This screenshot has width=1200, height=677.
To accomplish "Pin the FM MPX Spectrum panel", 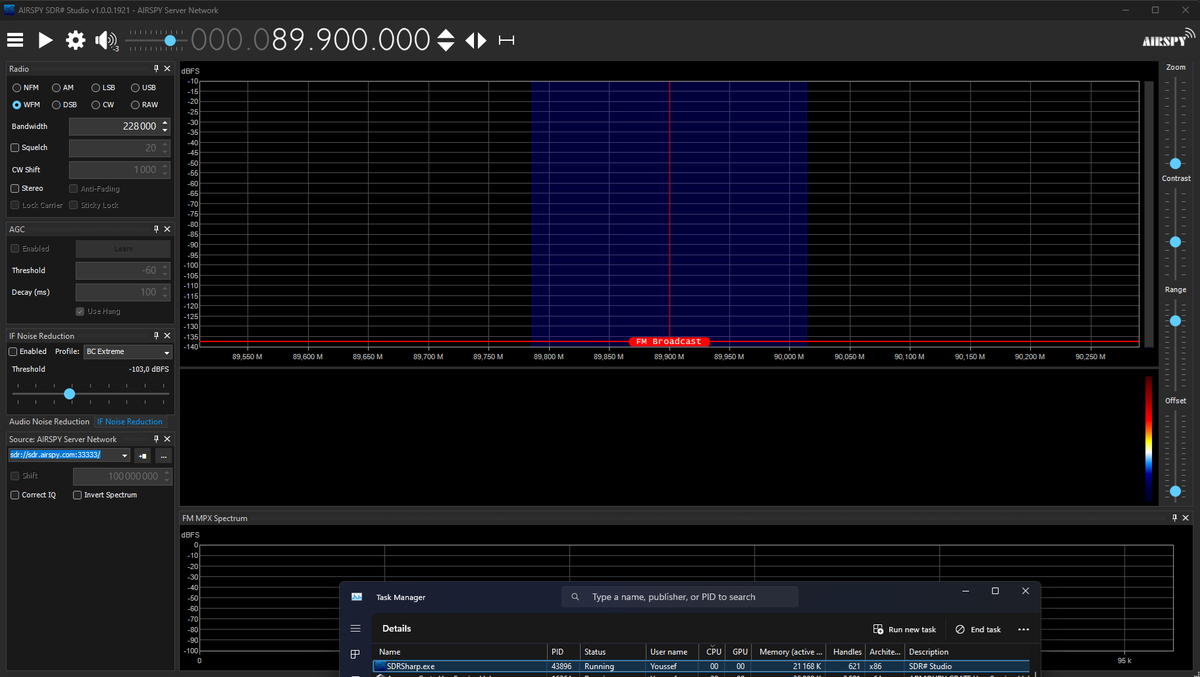I will (1175, 518).
